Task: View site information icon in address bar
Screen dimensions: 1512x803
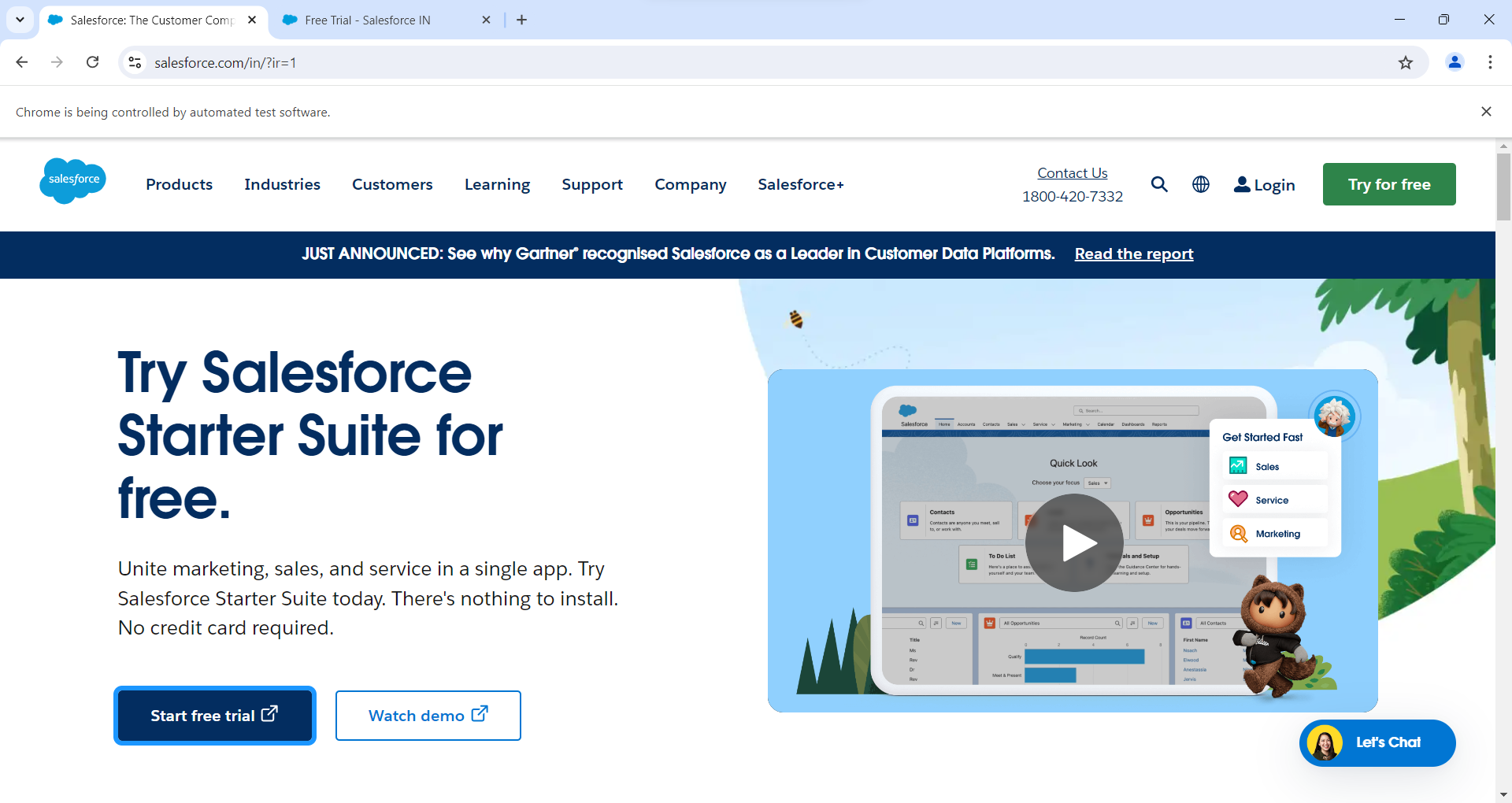Action: click(135, 62)
